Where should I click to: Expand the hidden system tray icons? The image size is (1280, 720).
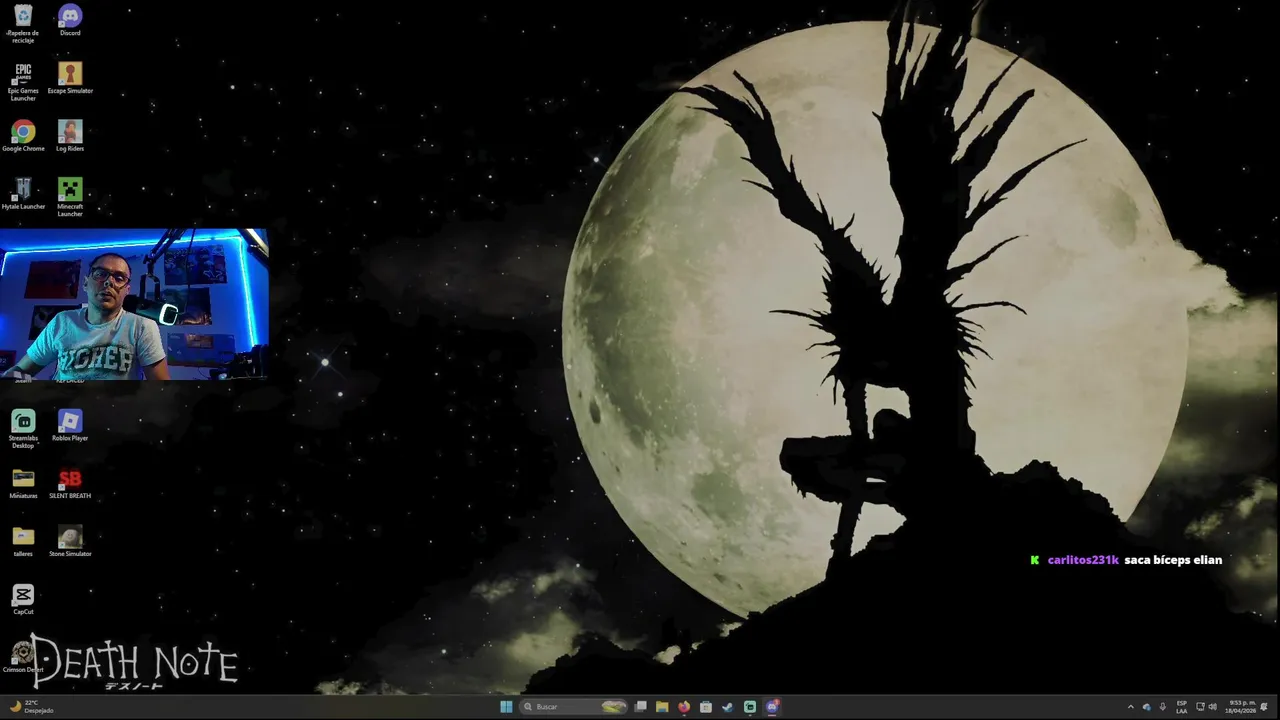[x=1131, y=707]
